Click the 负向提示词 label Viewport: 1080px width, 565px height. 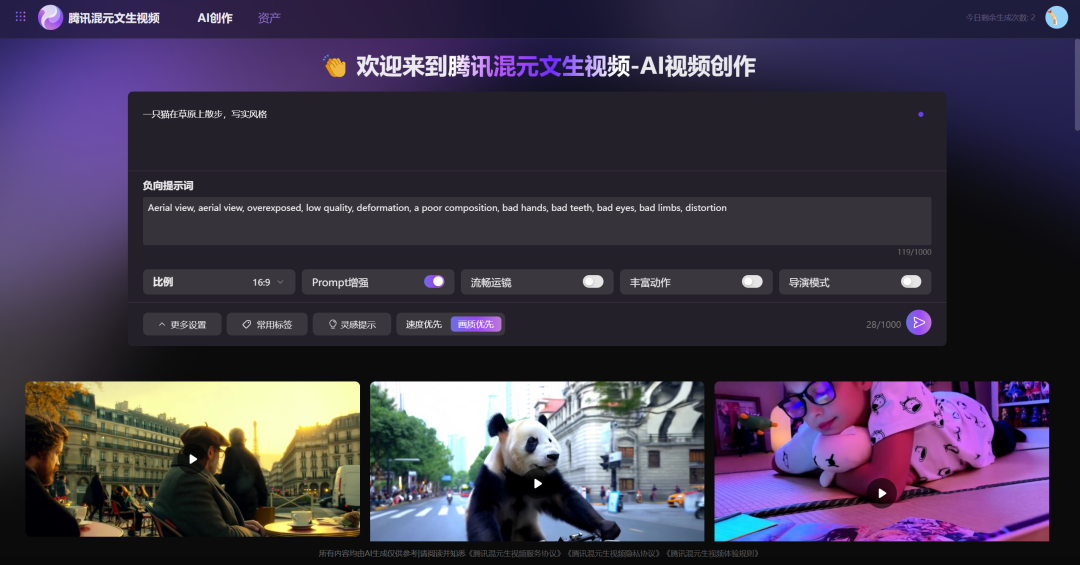[168, 185]
